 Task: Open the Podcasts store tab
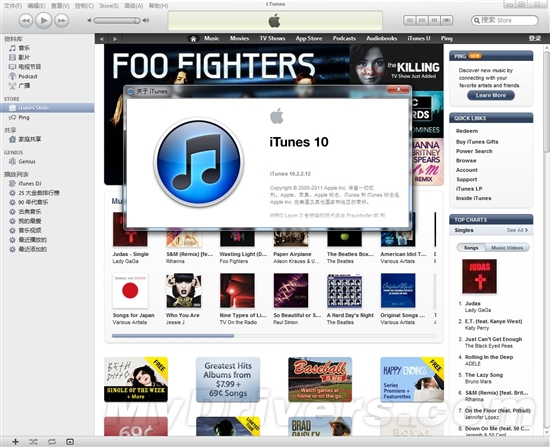[x=344, y=38]
